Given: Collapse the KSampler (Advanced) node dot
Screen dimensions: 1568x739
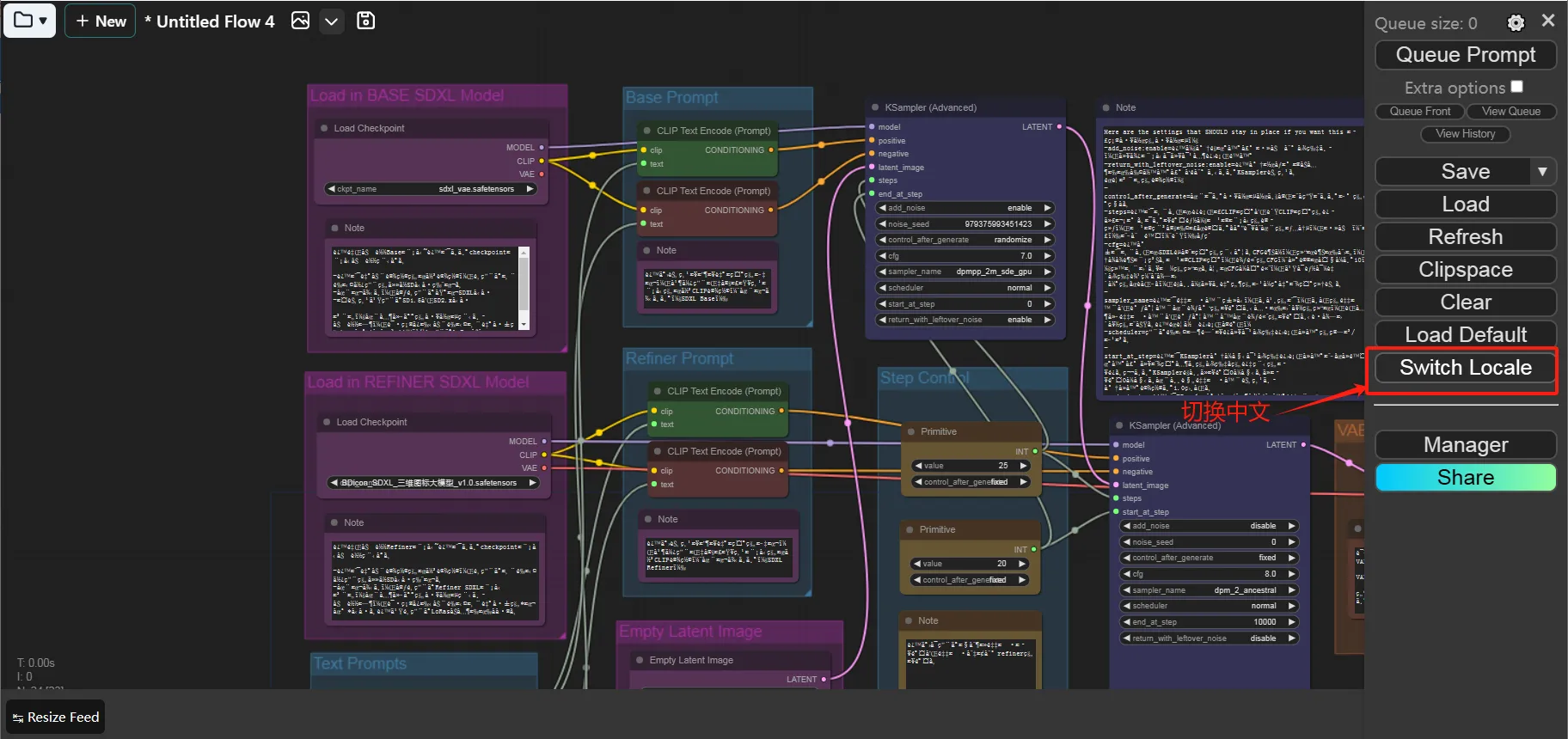Looking at the screenshot, I should click(x=875, y=107).
